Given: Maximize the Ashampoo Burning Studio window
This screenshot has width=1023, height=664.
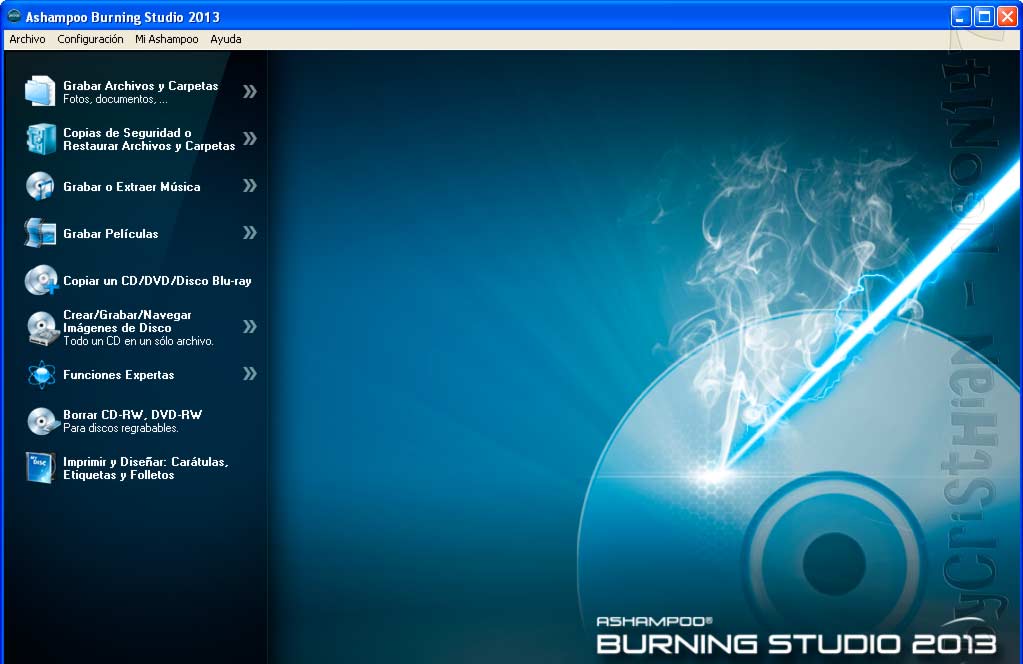Looking at the screenshot, I should point(984,16).
